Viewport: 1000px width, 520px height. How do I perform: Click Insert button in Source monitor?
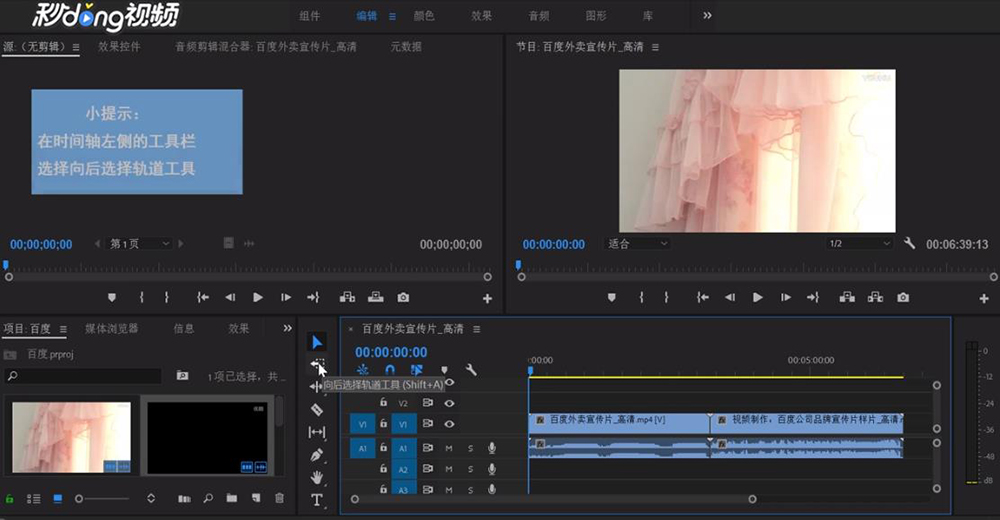click(348, 297)
